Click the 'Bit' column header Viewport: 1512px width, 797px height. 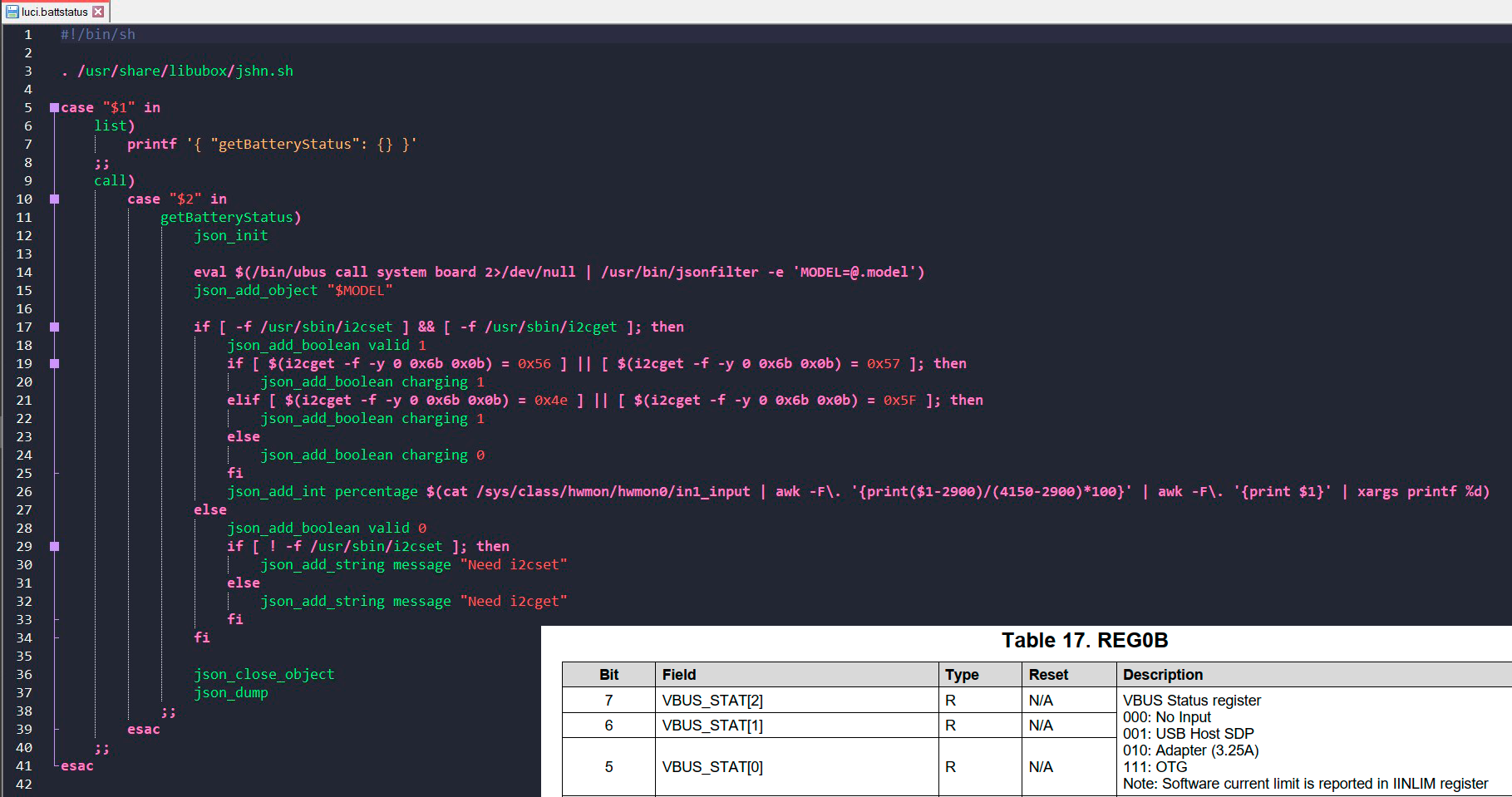pyautogui.click(x=608, y=675)
